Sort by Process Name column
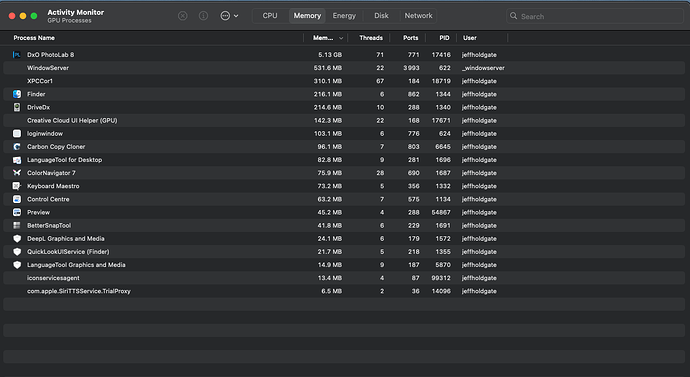 34,38
